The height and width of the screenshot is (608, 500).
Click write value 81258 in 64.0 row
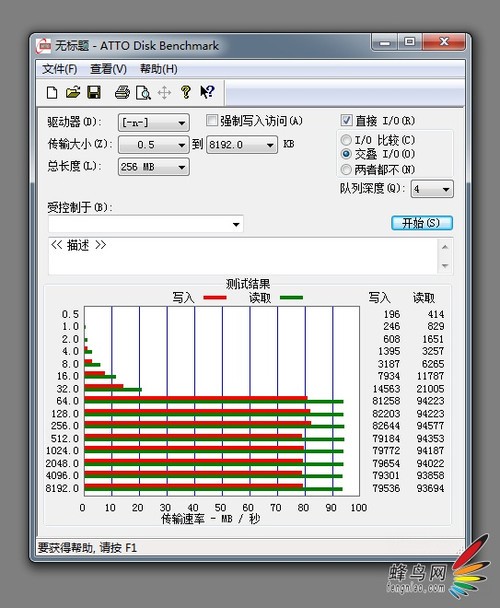pyautogui.click(x=386, y=401)
